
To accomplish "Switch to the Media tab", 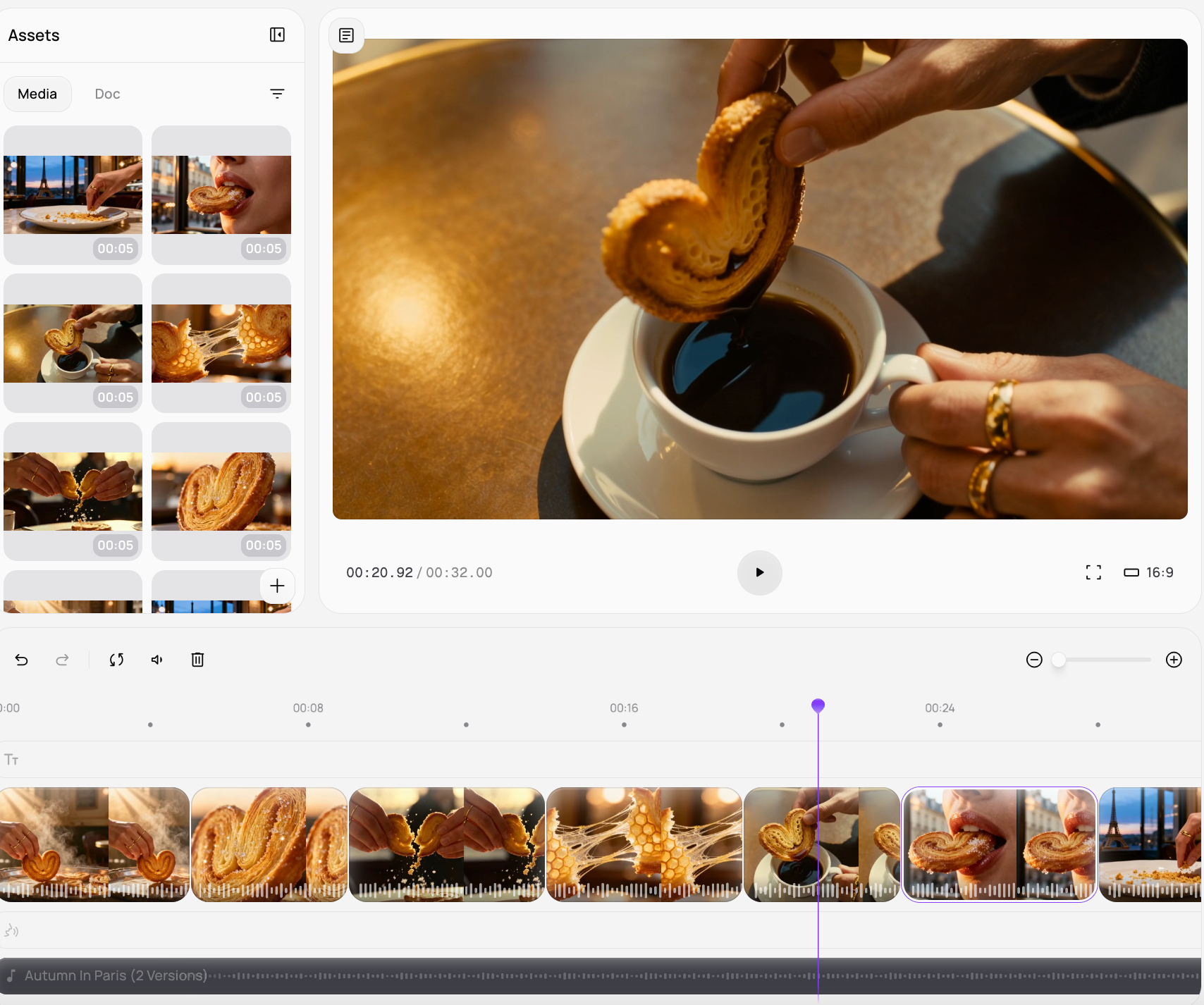I will 37,94.
